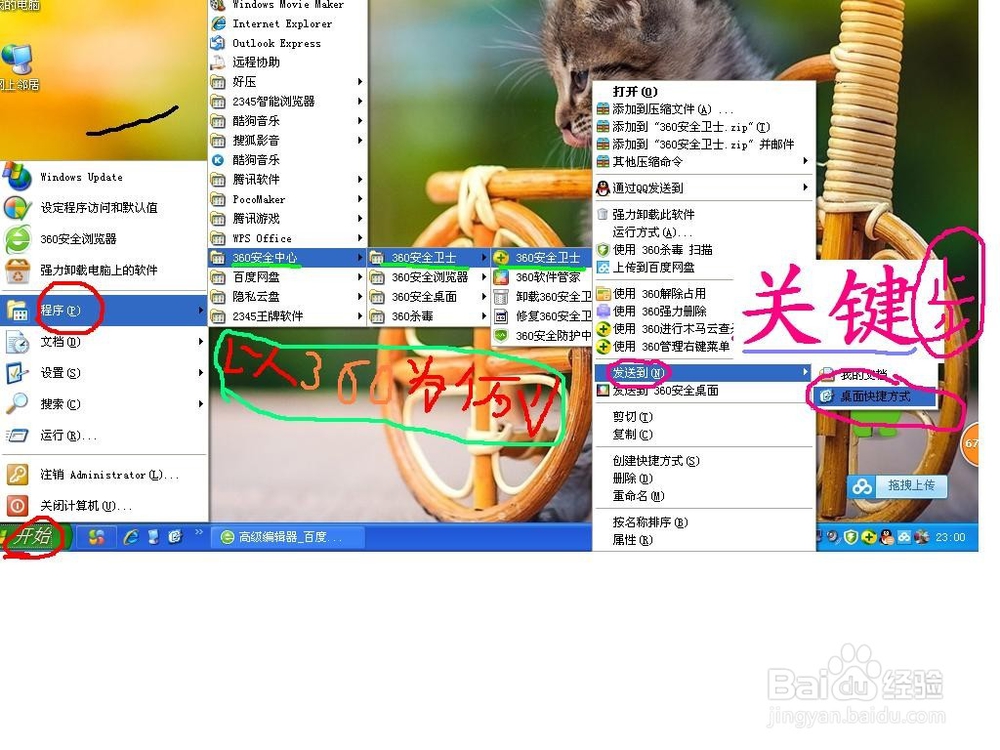
Task: Click 360安全防护中心 green shield icon
Action: point(501,335)
